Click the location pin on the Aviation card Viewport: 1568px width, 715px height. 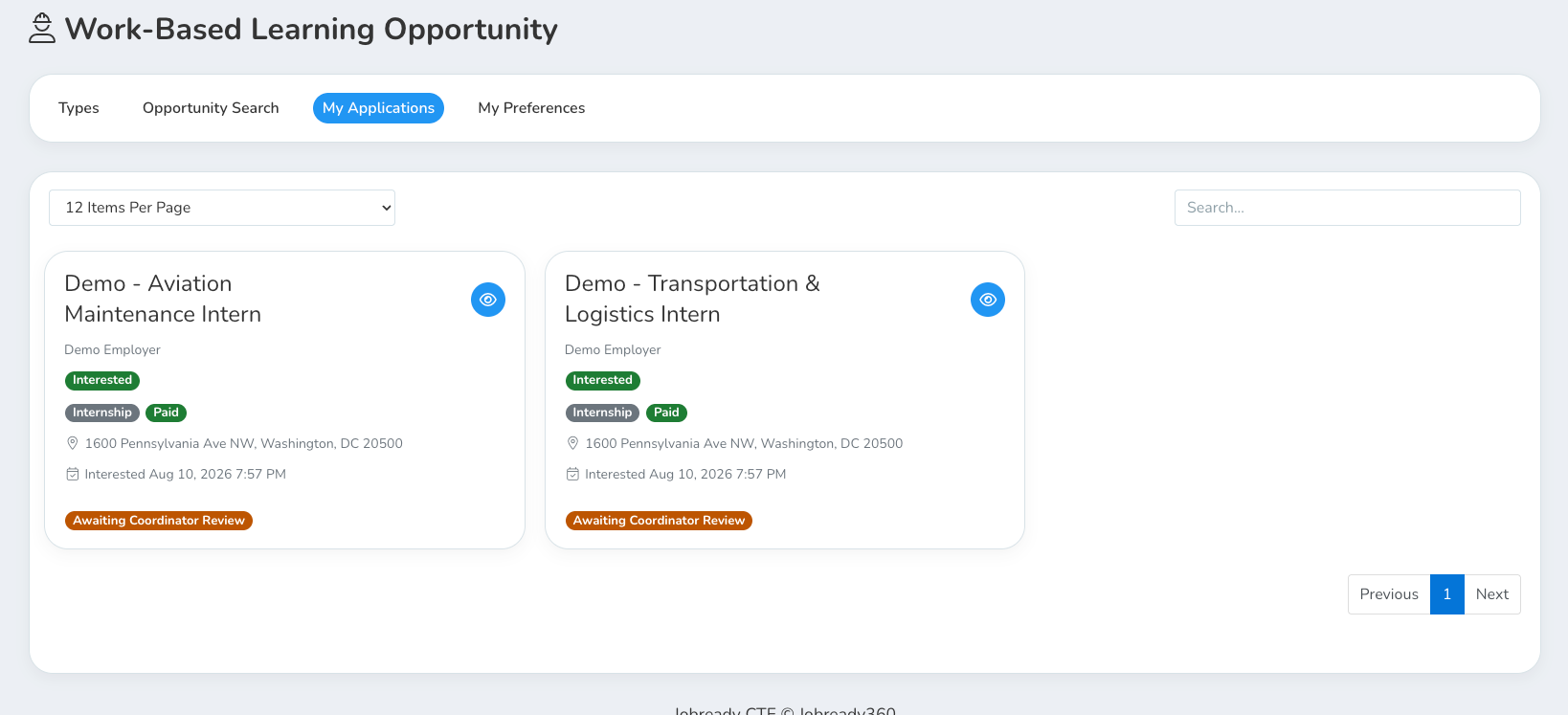point(72,443)
